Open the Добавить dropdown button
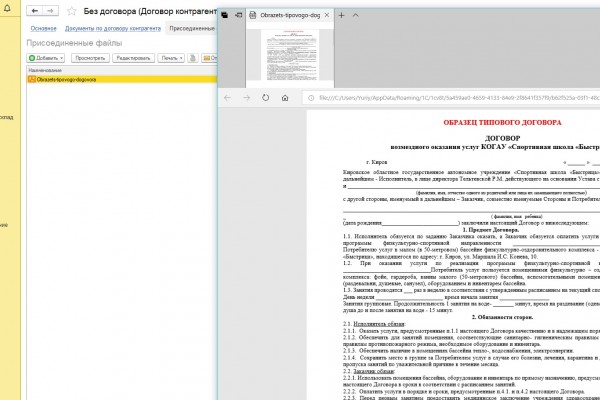Screen dimensions: 600x400 [x=46, y=58]
